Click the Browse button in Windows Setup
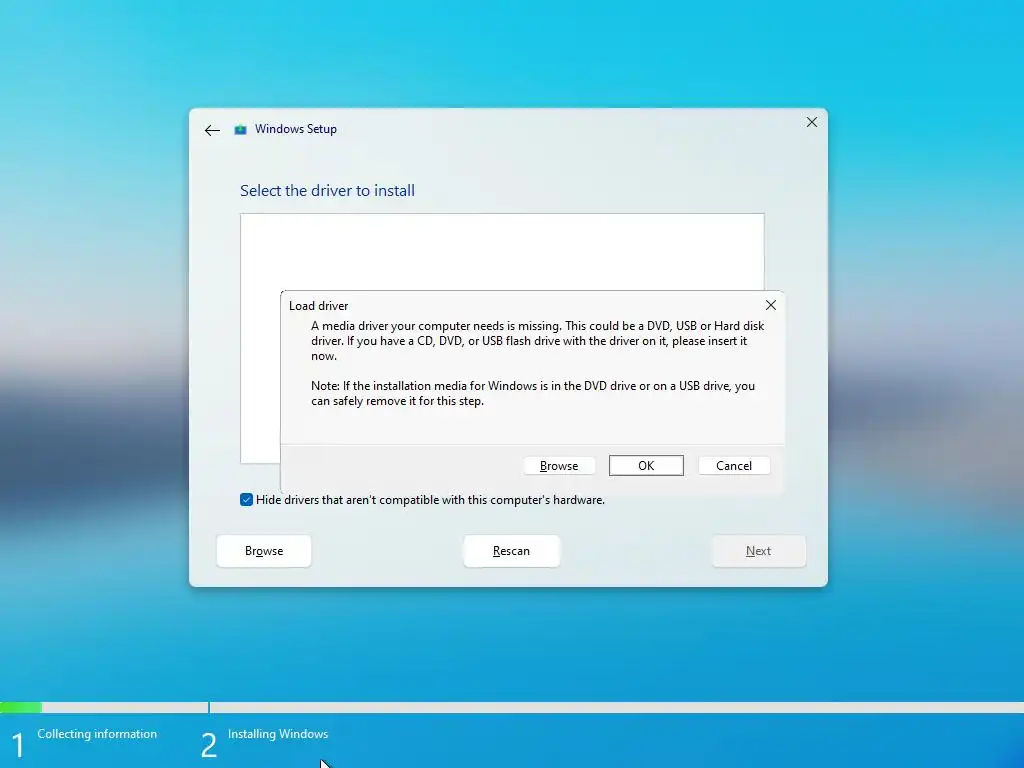 [x=264, y=551]
